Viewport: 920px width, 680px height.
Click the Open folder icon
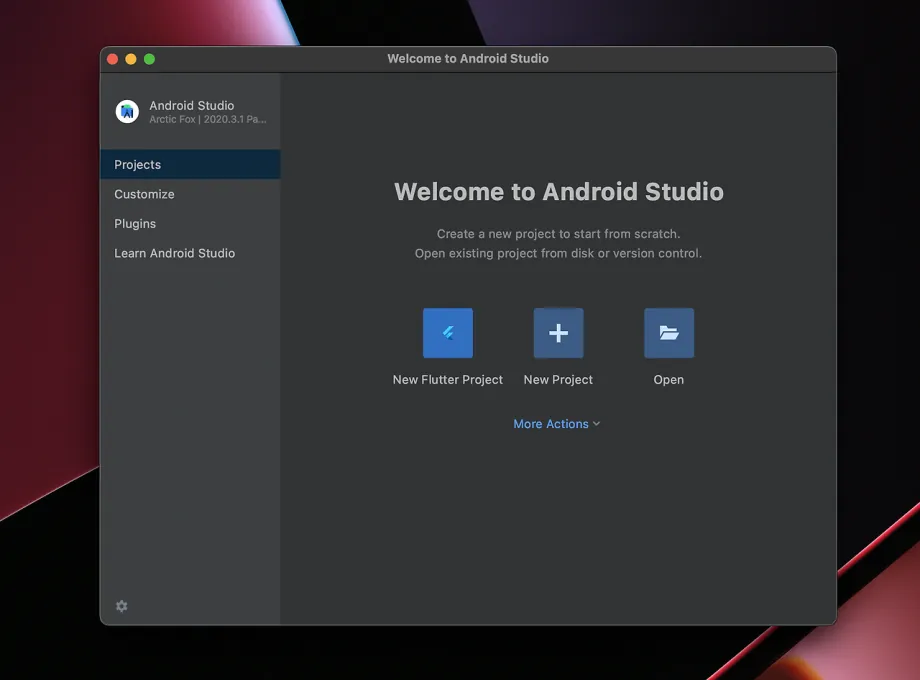pyautogui.click(x=669, y=333)
